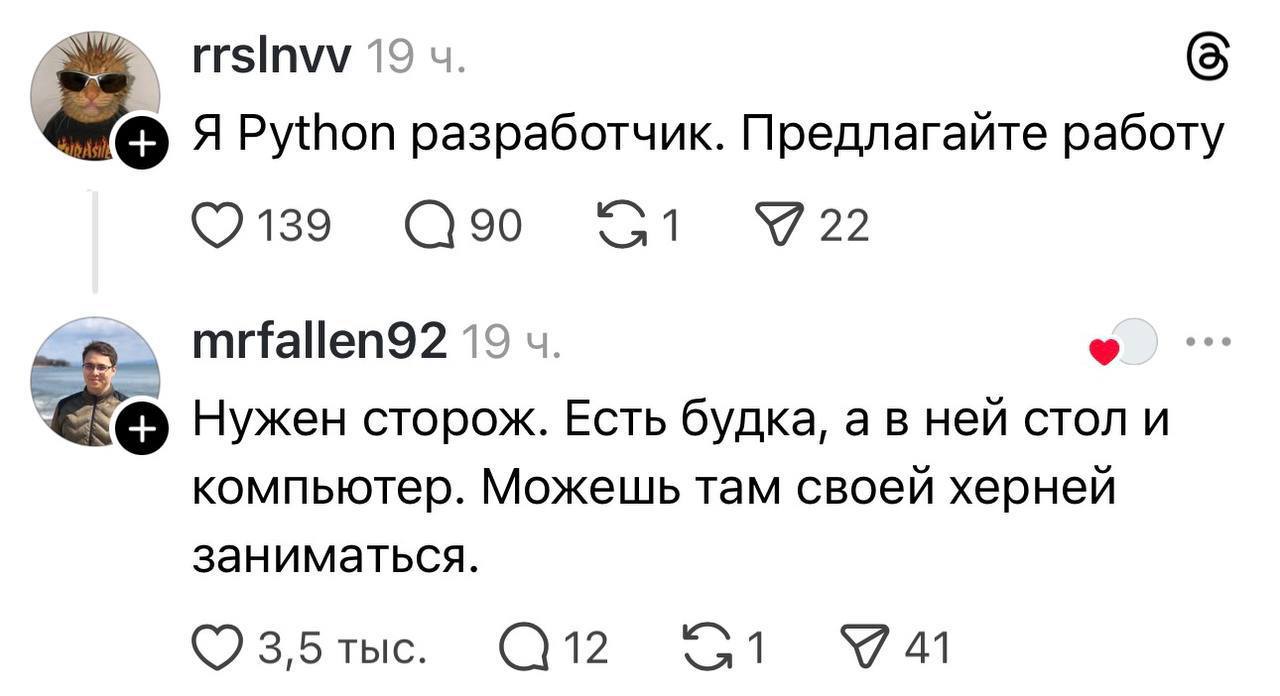Viewport: 1280px width, 696px height.
Task: Follow rrslnvv using the plus badge
Action: pos(141,147)
